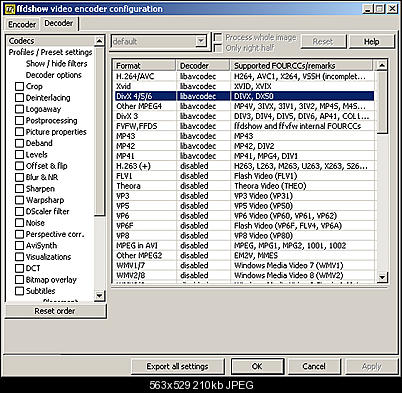Viewport: 402px width, 393px height.
Task: Close the ffdshow configuration window
Action: 392,9
